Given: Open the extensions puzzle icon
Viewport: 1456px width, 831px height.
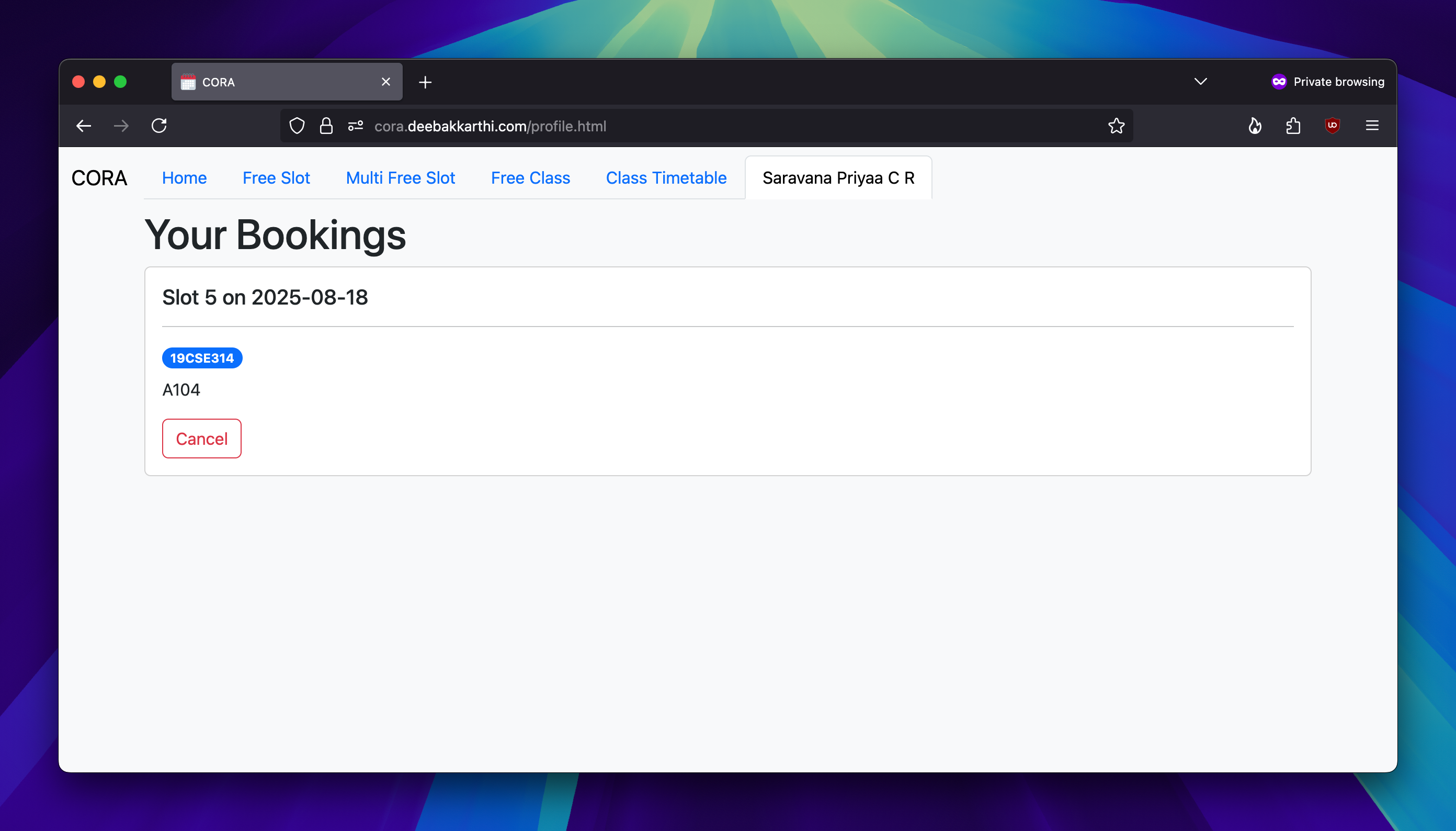Looking at the screenshot, I should [x=1293, y=126].
